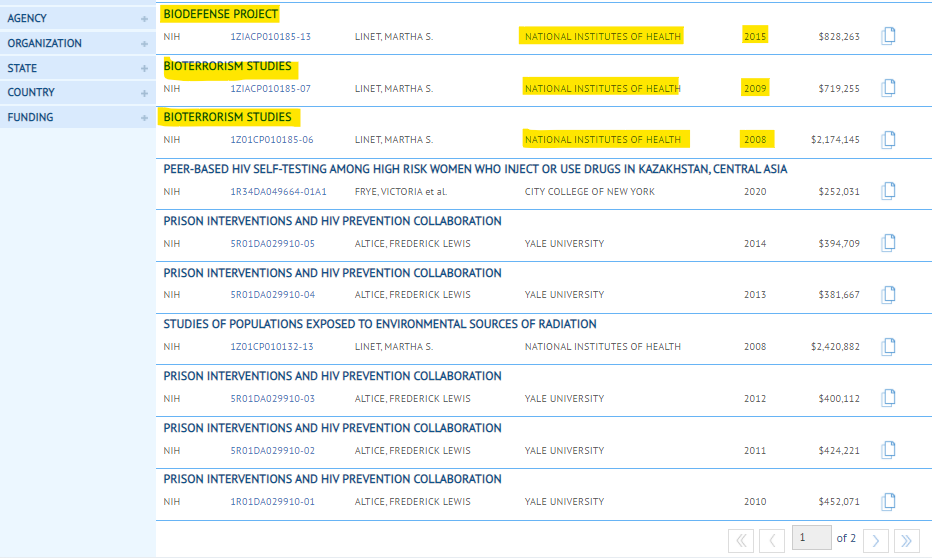
Task: Select YALE UNIVERSITY in 2013 row
Action: (564, 295)
